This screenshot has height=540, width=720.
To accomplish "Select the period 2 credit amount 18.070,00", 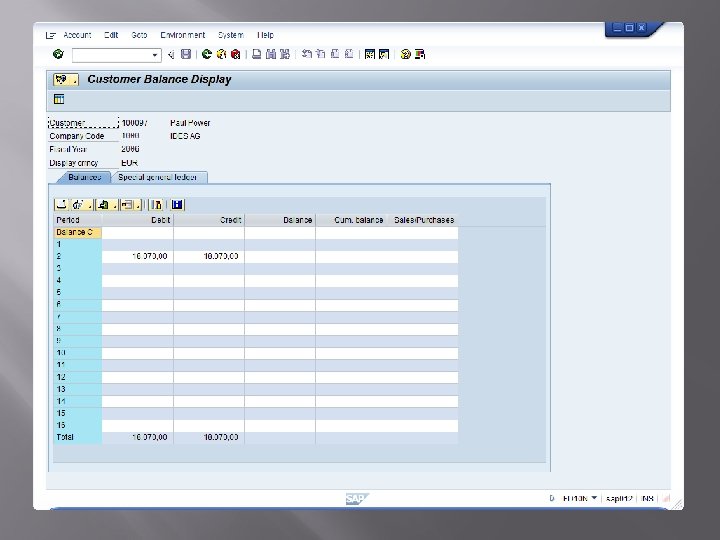I will pos(221,256).
